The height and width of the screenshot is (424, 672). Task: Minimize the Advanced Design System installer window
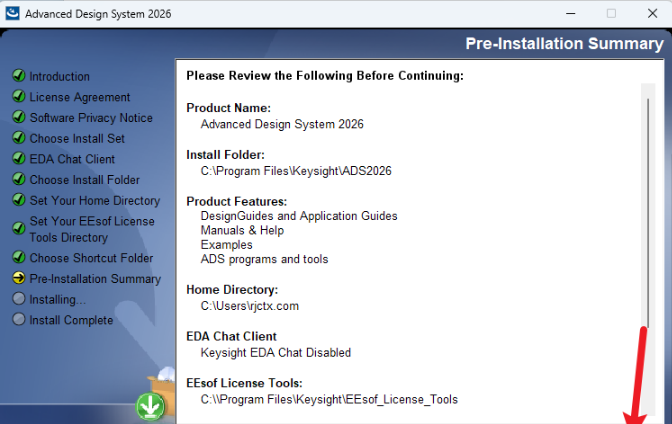(570, 14)
